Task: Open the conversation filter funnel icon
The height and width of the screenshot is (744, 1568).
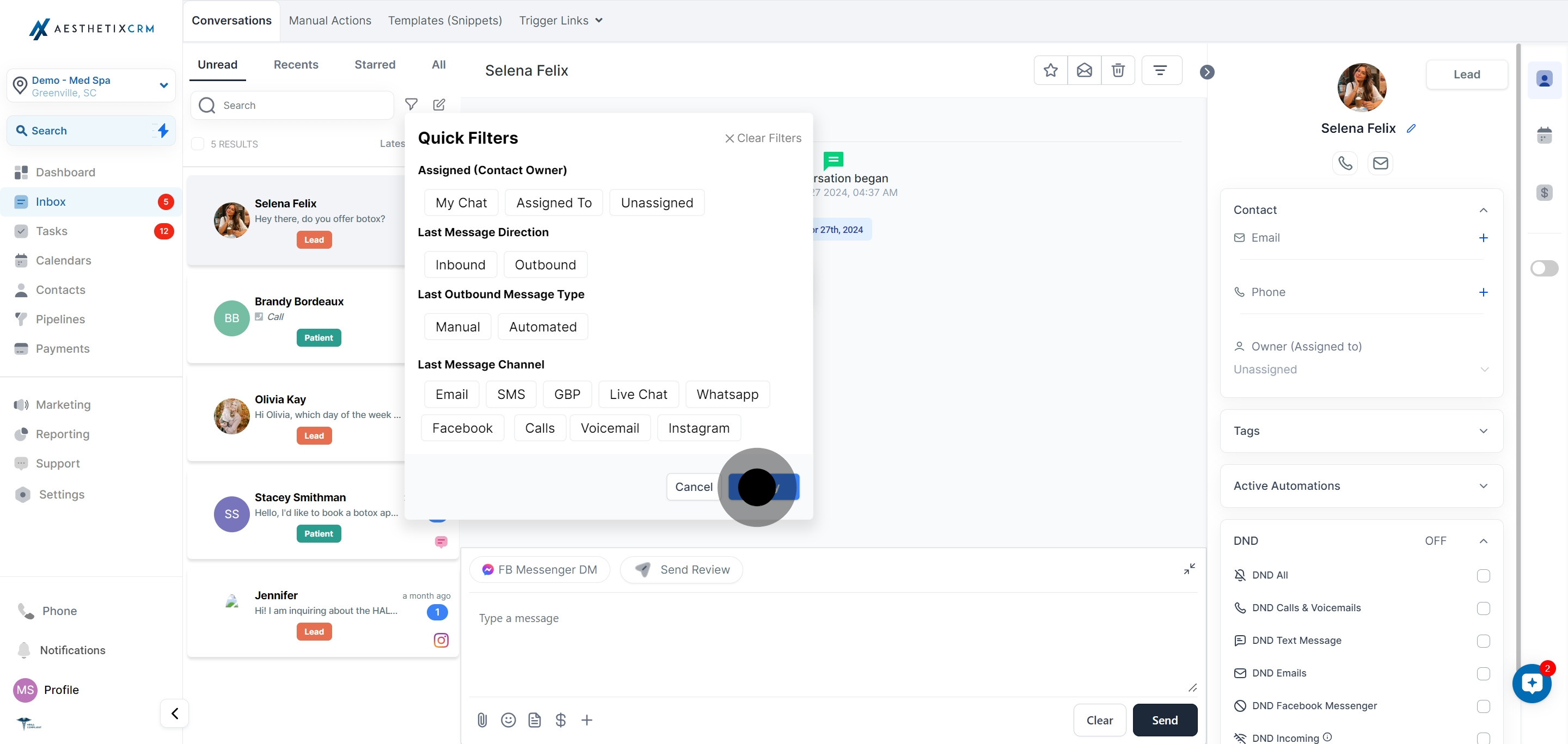Action: click(412, 104)
